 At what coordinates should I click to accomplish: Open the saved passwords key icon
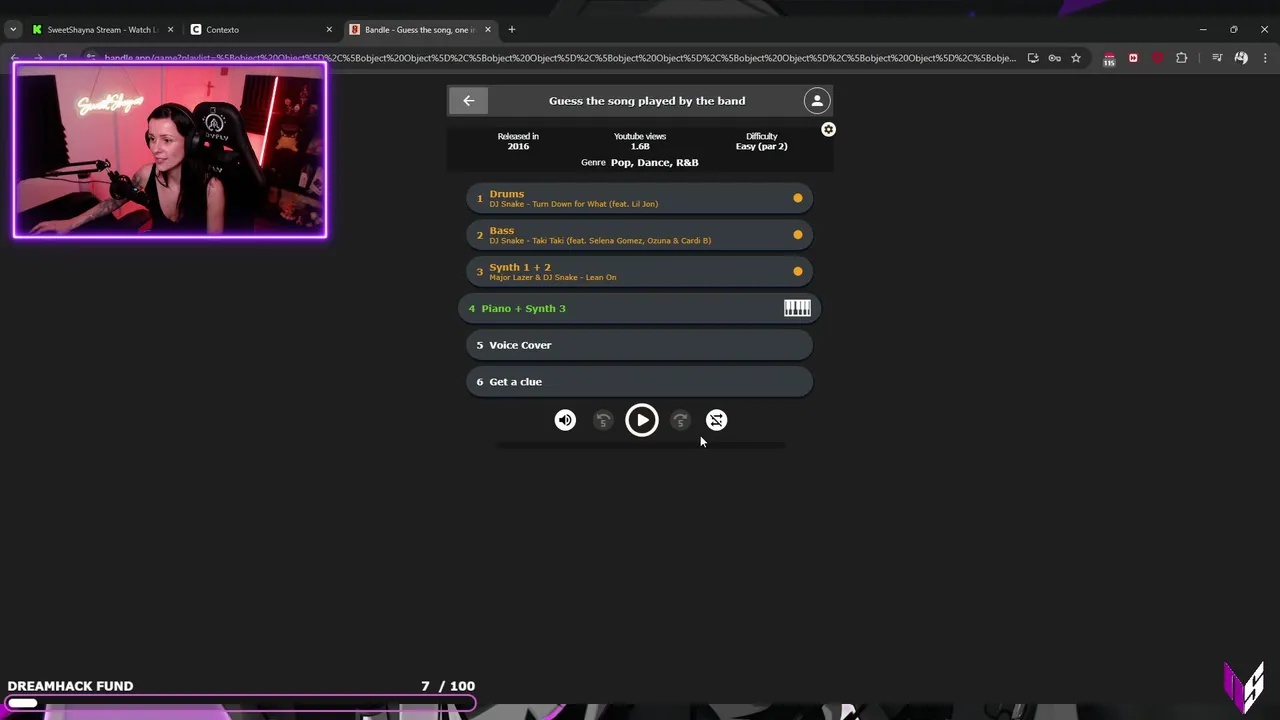click(x=1055, y=58)
